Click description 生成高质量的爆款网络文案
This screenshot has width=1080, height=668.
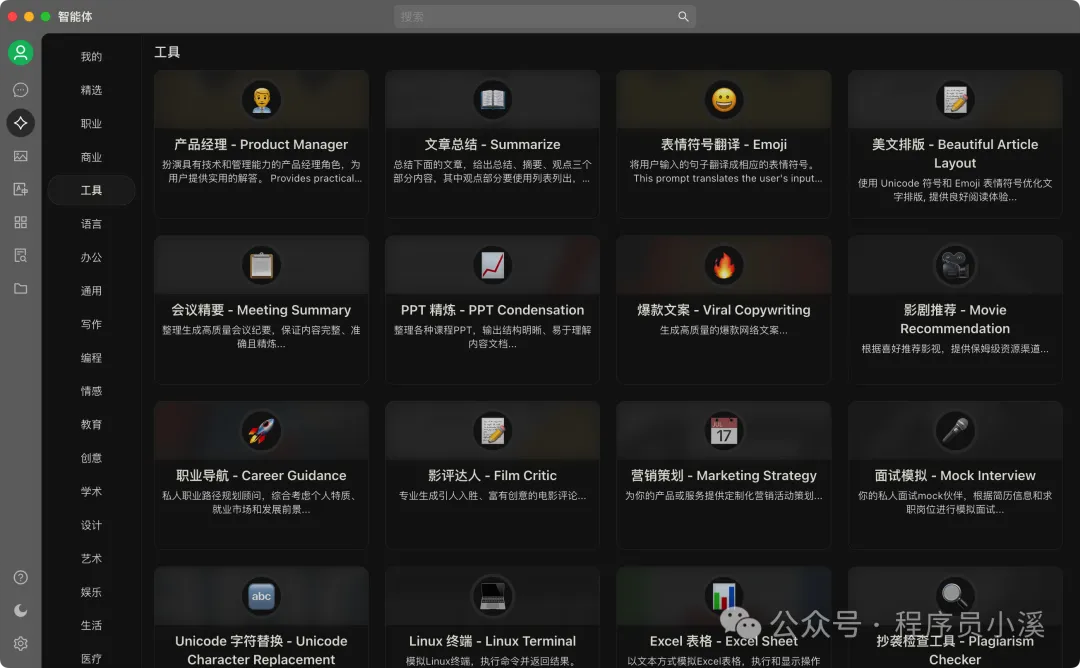724,331
